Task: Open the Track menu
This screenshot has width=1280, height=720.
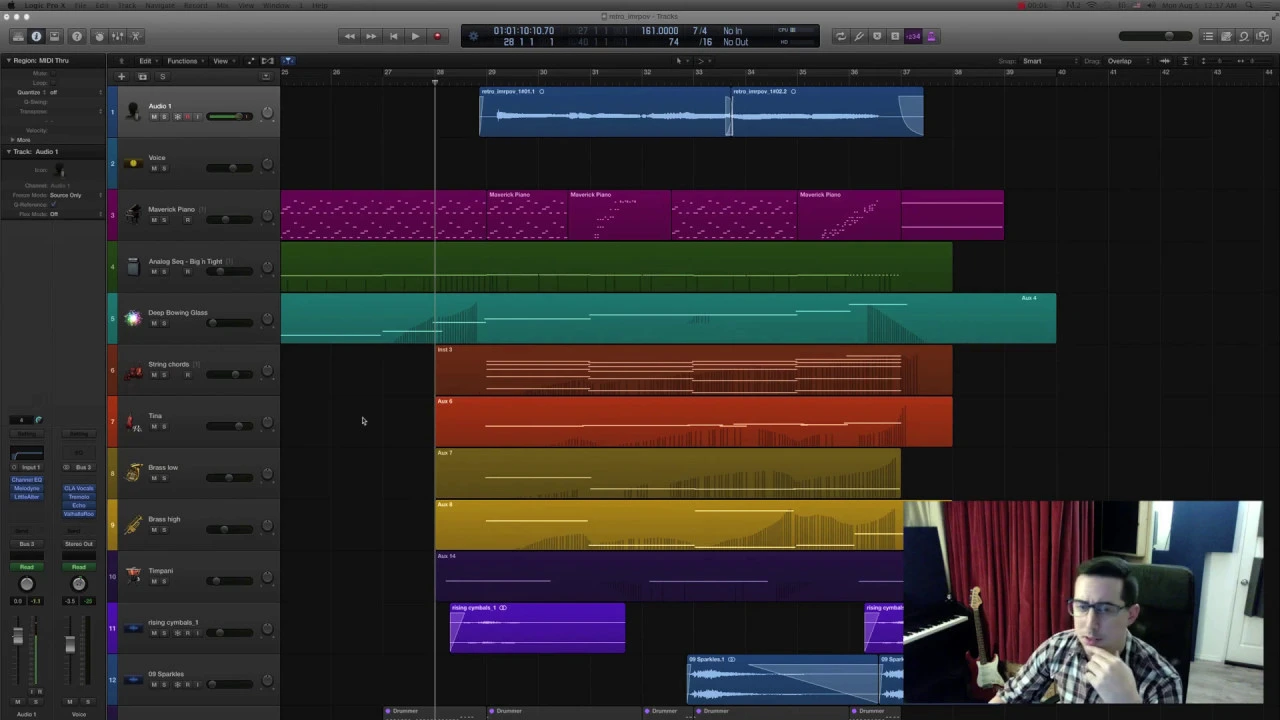Action: (x=127, y=6)
